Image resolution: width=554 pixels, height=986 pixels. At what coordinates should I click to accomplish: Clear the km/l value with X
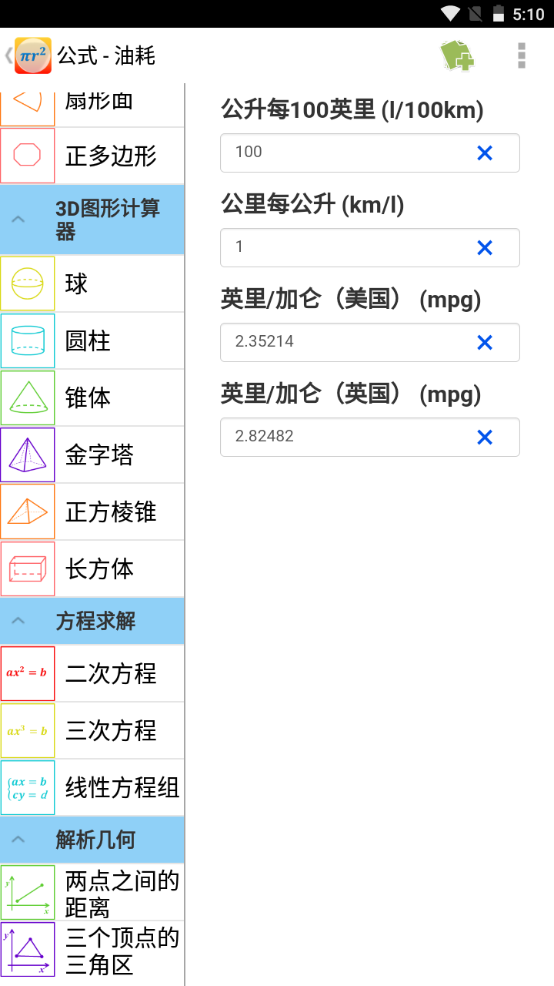[484, 248]
